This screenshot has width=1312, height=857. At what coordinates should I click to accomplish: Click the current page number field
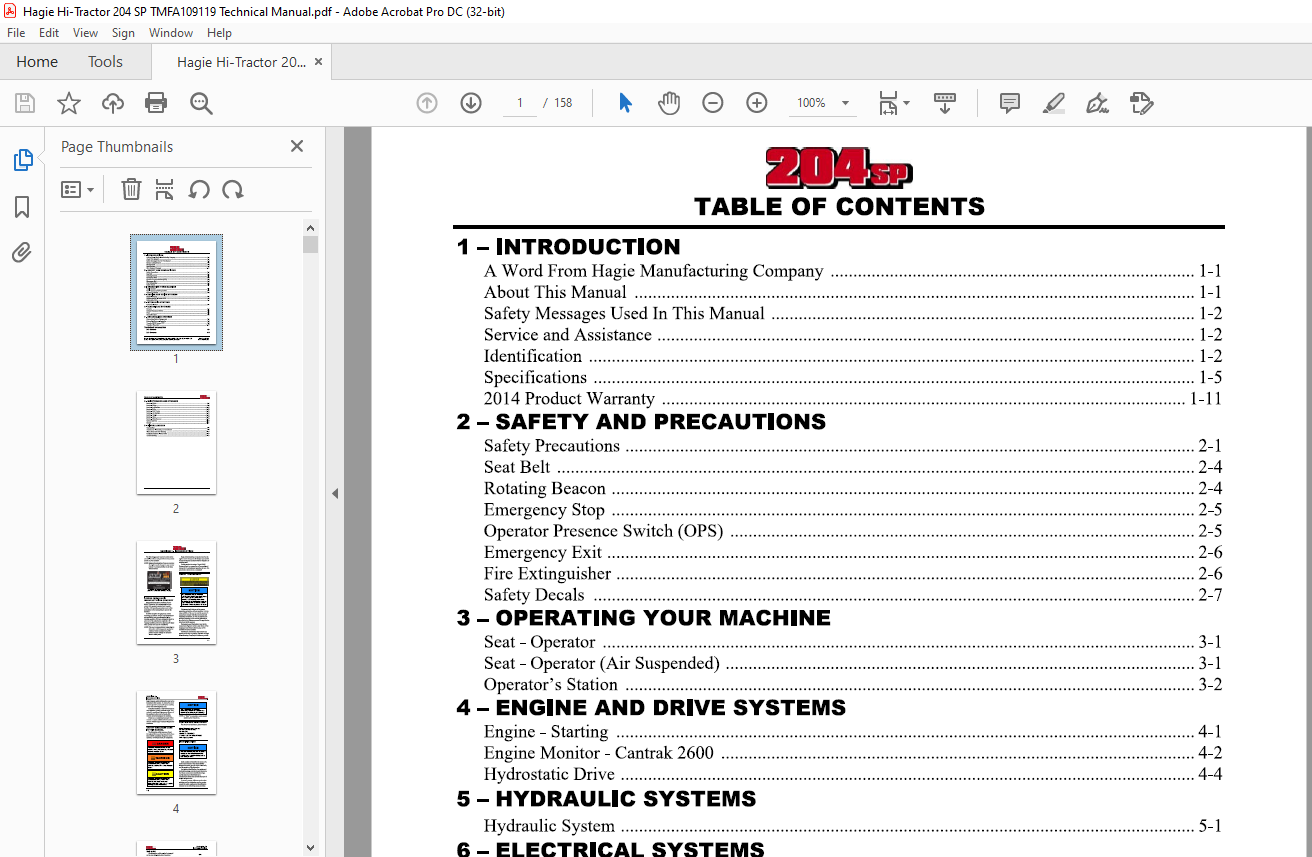coord(520,103)
